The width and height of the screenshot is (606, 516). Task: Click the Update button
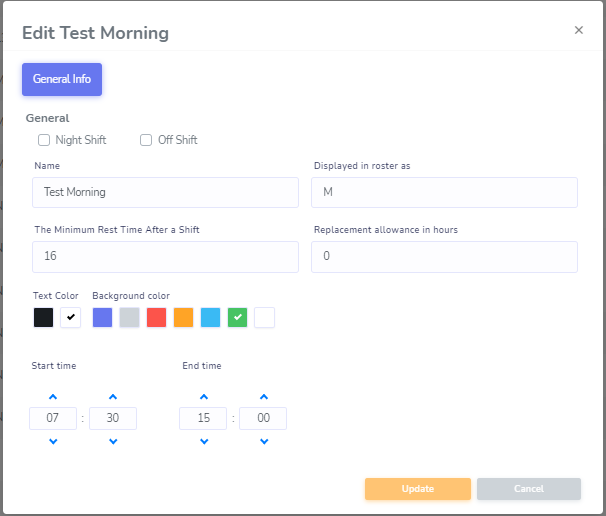(x=418, y=489)
